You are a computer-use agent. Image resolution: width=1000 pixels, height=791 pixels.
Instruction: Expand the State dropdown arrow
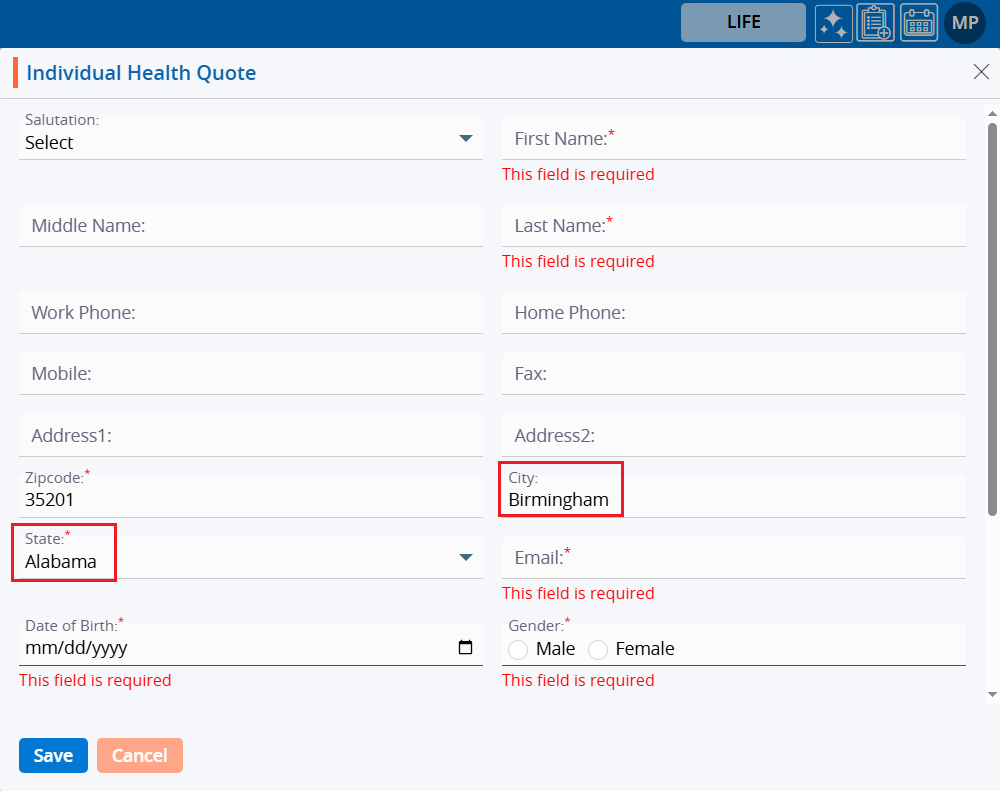[x=465, y=557]
